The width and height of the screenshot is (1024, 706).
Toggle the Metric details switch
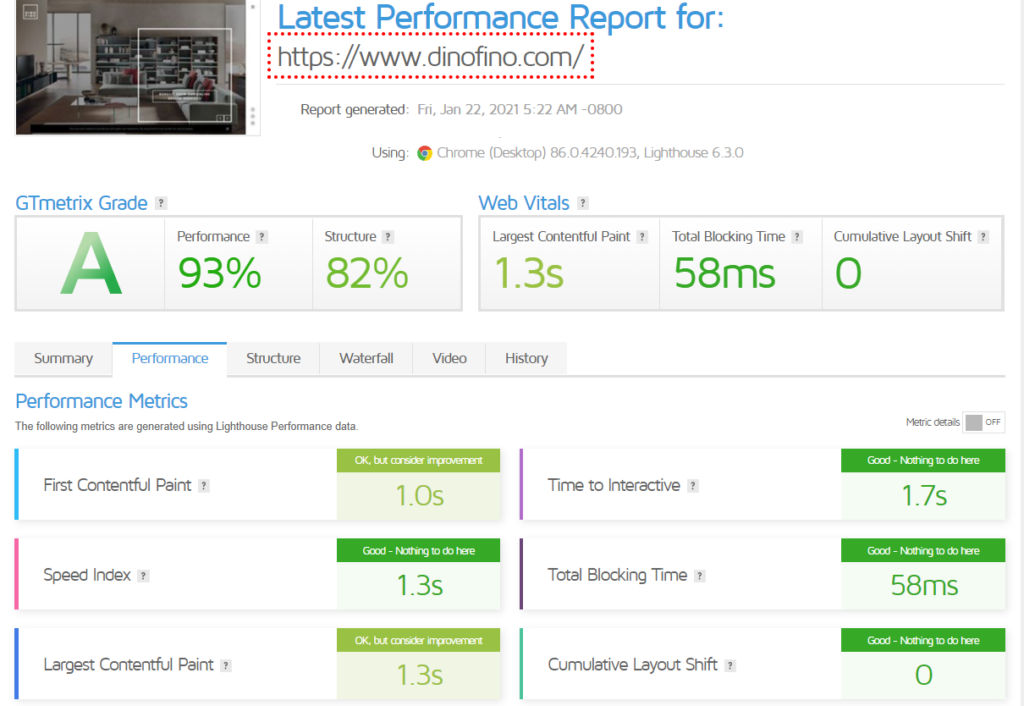984,422
